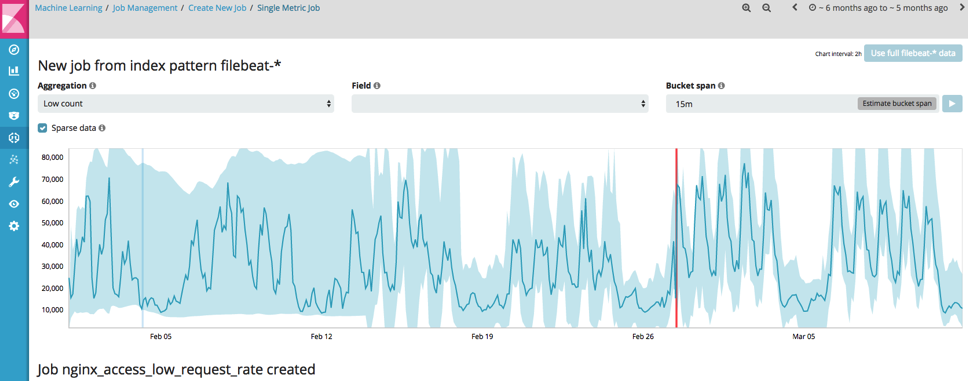Screen dimensions: 968x381
Task: Open the time picker range text
Action: (x=878, y=8)
